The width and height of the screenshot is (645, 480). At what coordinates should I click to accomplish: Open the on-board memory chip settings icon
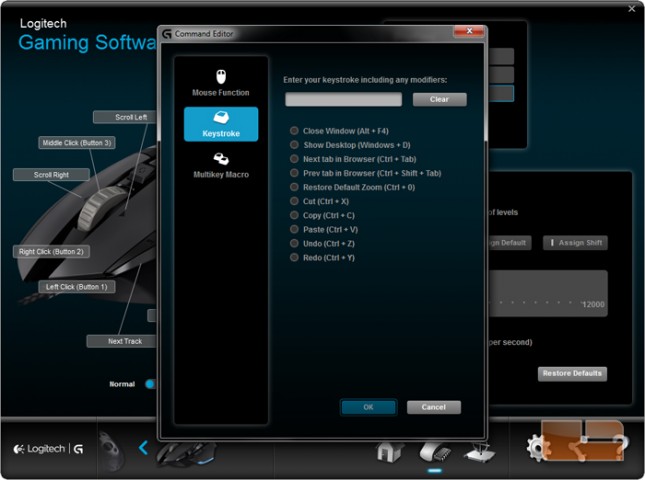click(435, 452)
